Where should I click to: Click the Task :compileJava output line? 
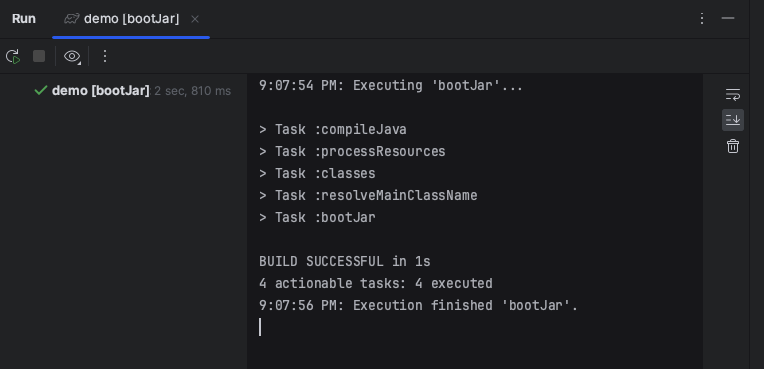[x=333, y=130]
